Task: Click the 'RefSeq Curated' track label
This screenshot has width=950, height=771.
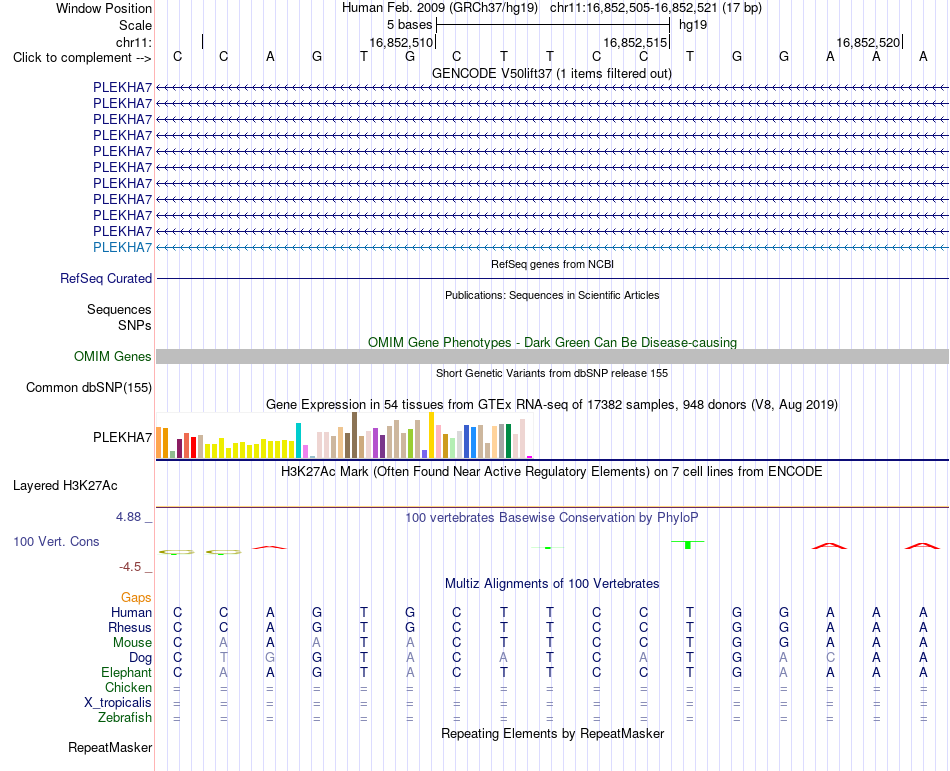Action: (106, 279)
